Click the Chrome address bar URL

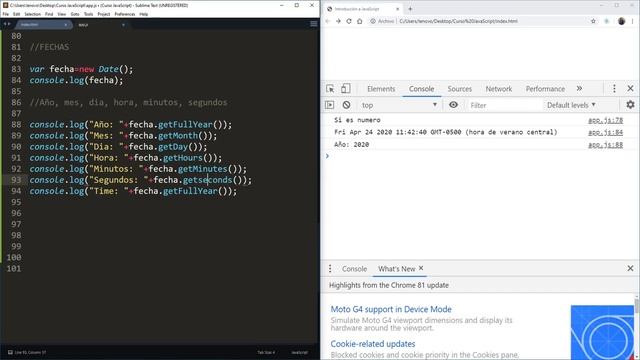(x=458, y=21)
